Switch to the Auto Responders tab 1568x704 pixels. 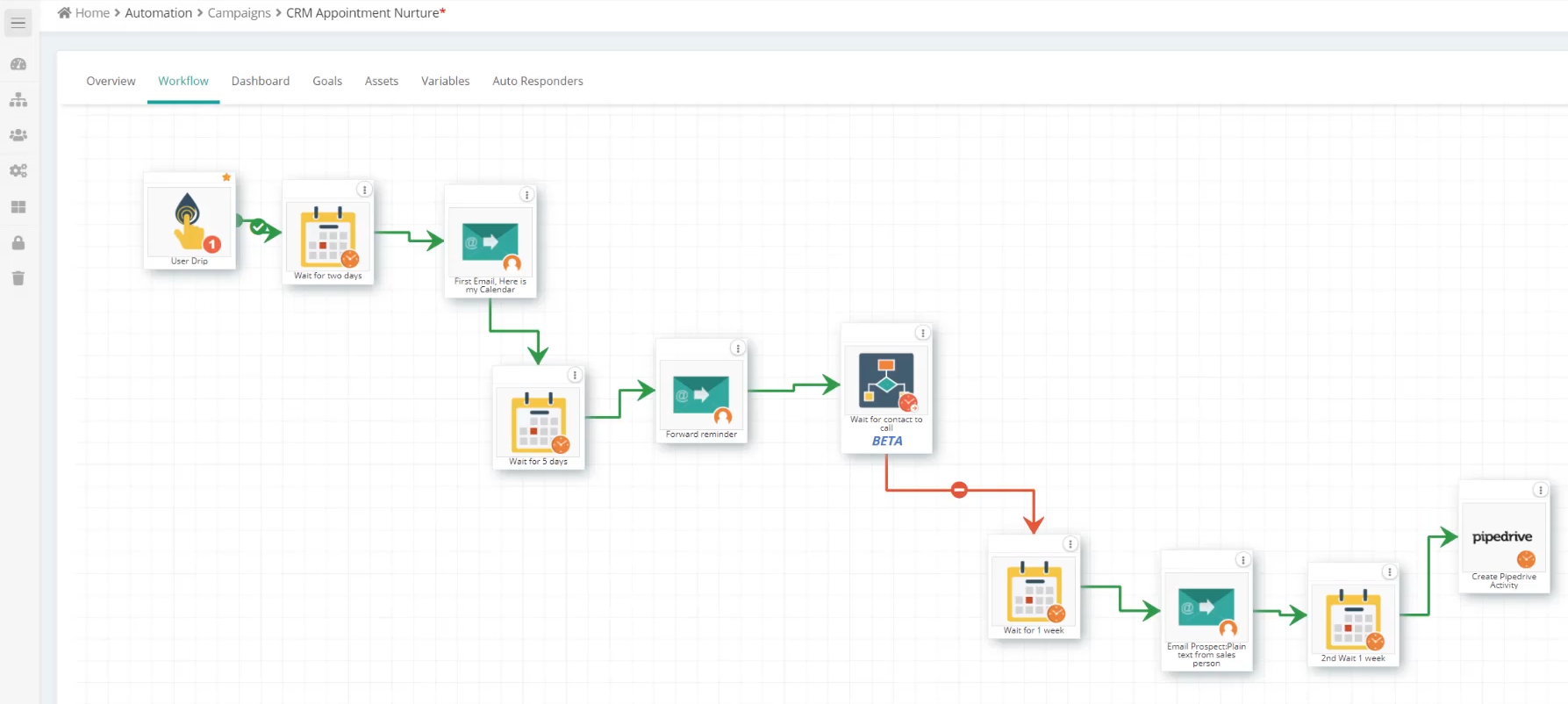coord(538,81)
